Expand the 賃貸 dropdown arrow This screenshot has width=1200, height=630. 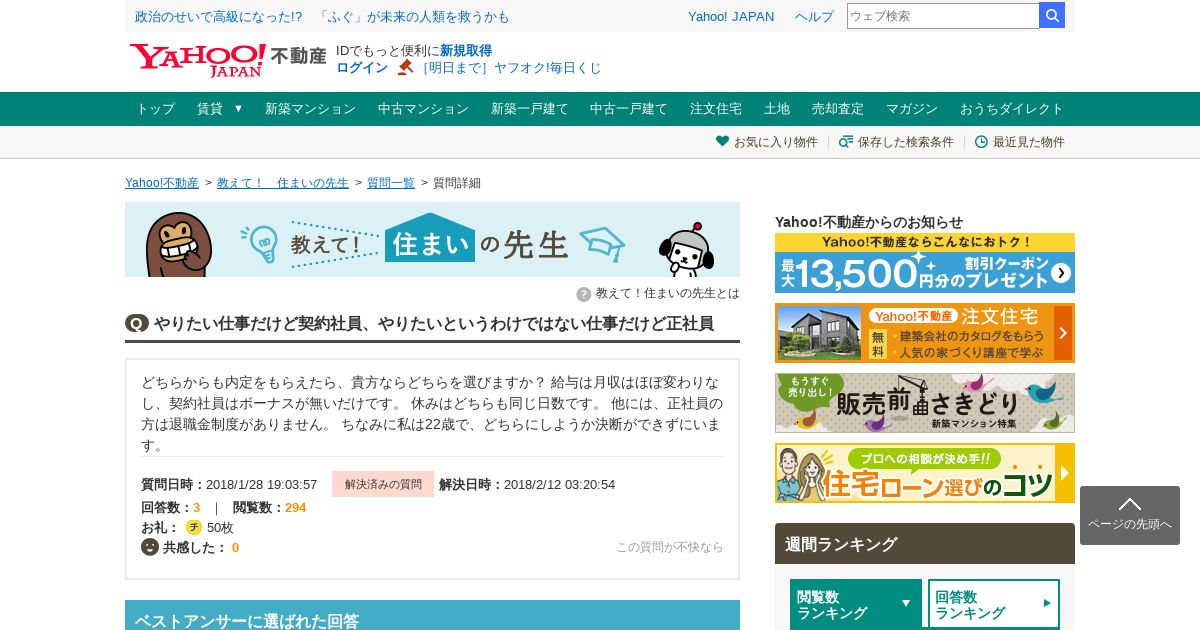point(238,108)
